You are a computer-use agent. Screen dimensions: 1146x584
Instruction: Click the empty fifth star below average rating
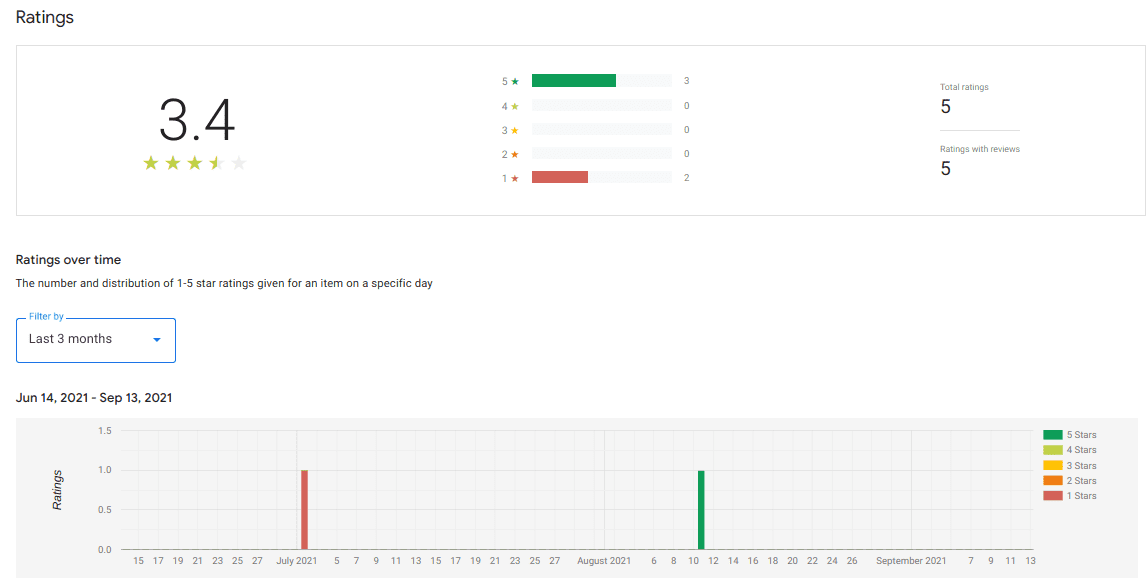(240, 163)
